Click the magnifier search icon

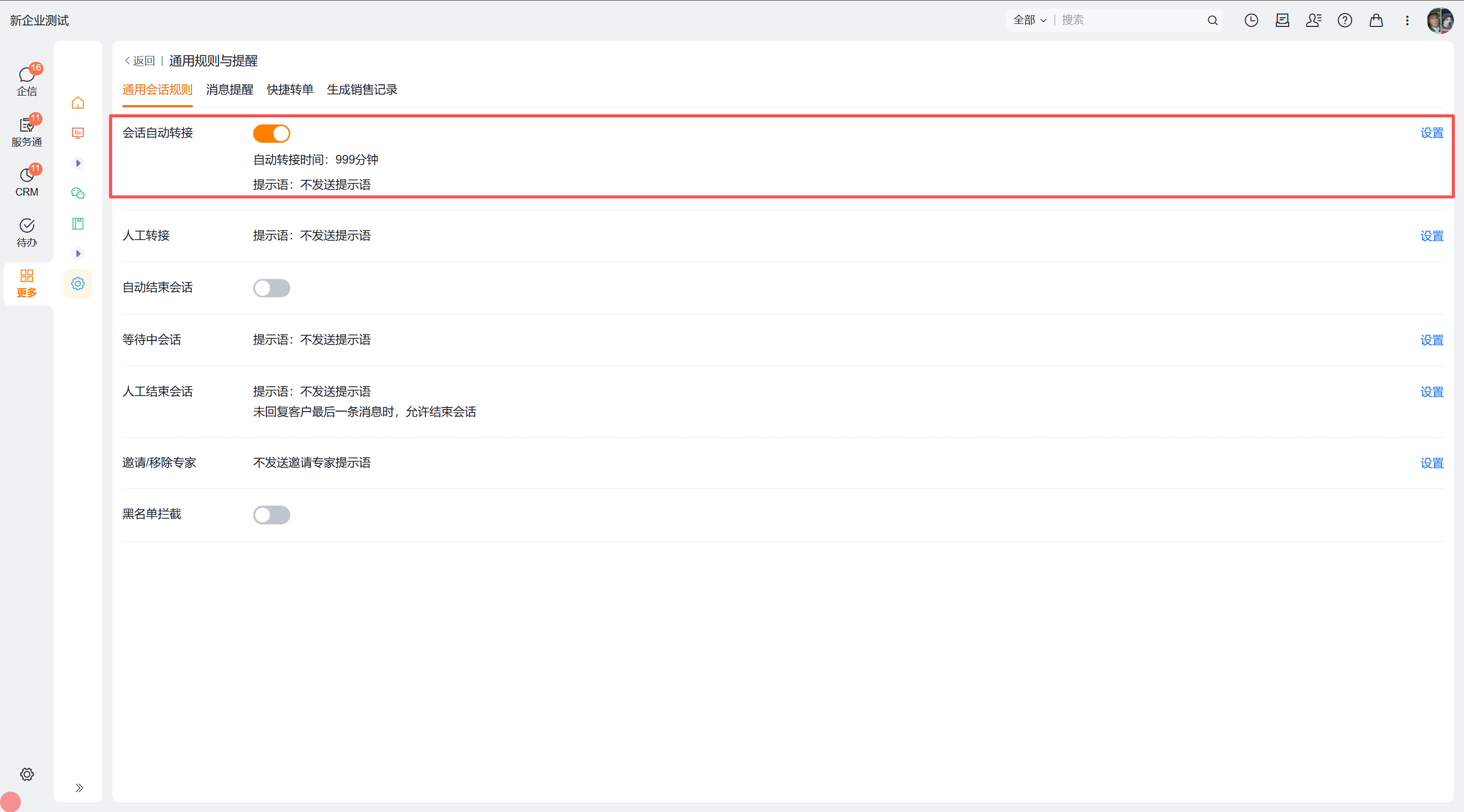coord(1212,20)
